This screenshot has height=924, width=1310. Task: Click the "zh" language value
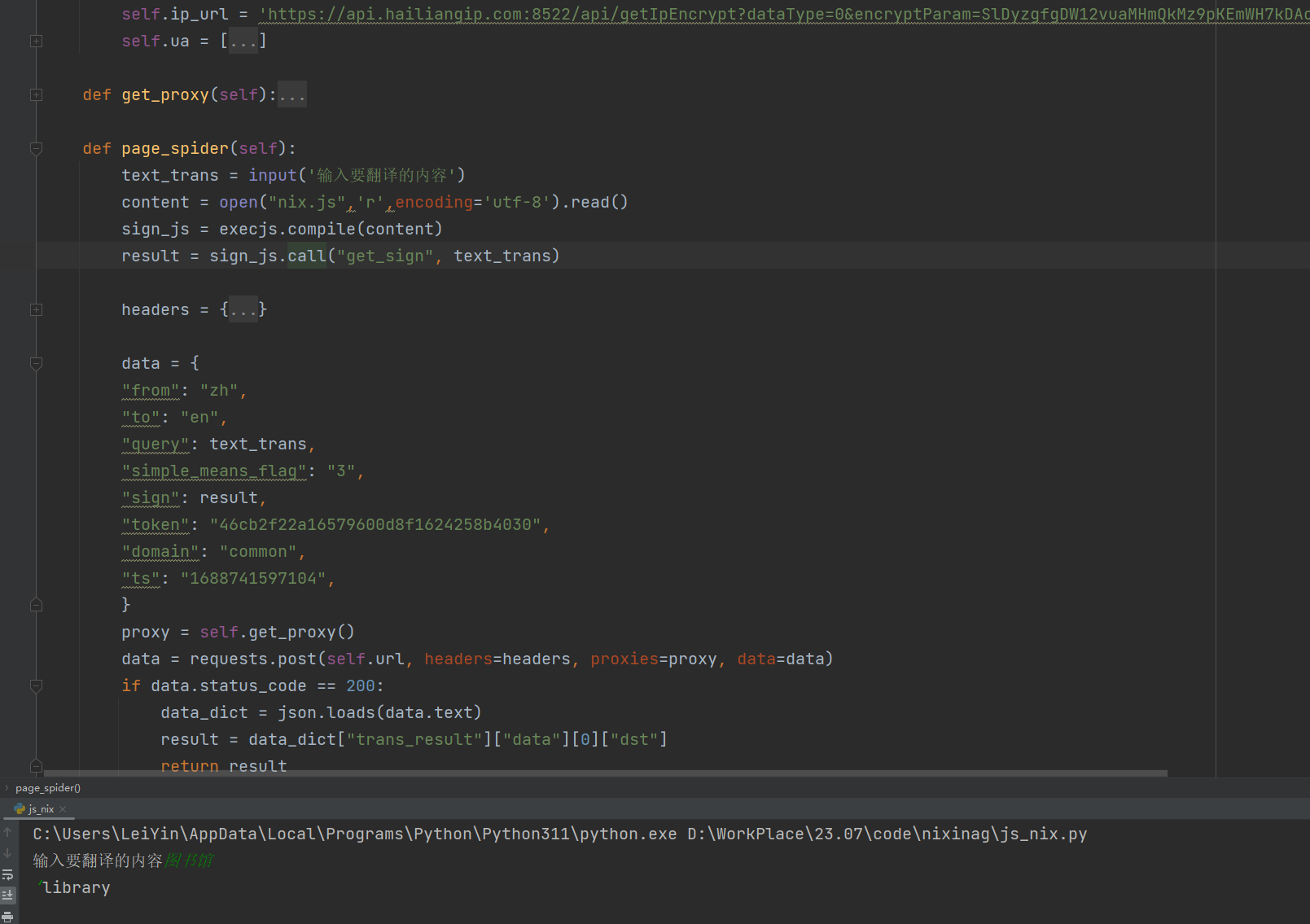tap(219, 390)
